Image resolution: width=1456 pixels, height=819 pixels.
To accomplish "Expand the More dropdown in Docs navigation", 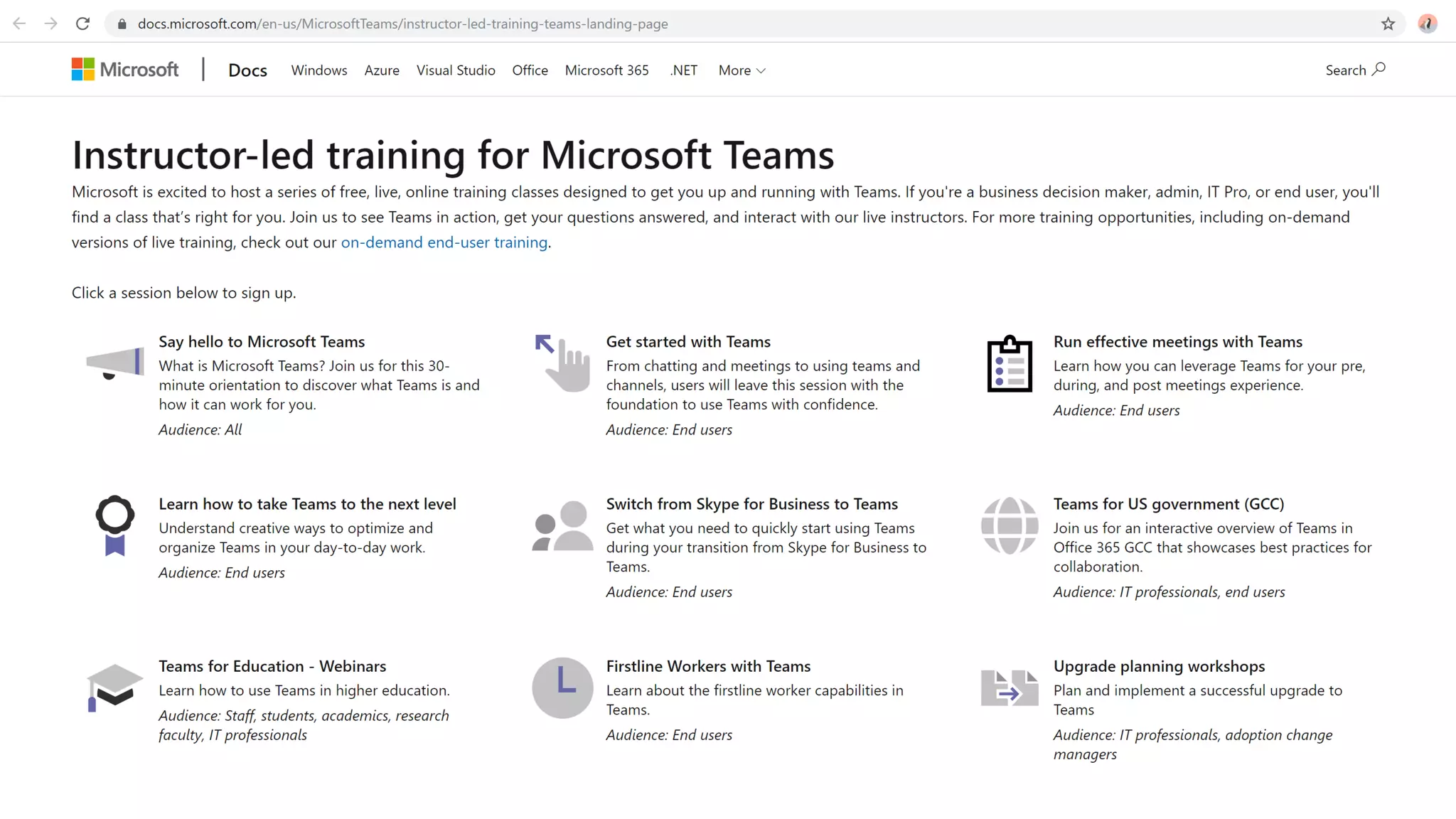I will 742,70.
